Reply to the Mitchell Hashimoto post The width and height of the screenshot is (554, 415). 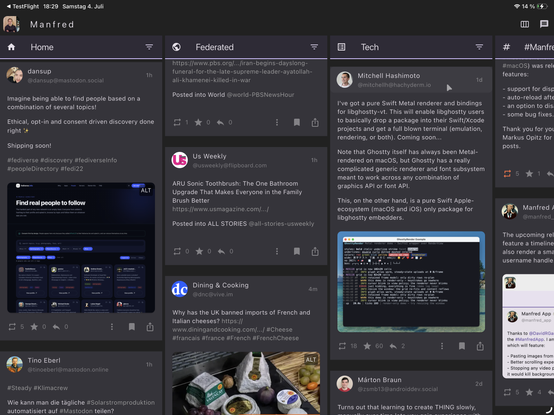[393, 346]
